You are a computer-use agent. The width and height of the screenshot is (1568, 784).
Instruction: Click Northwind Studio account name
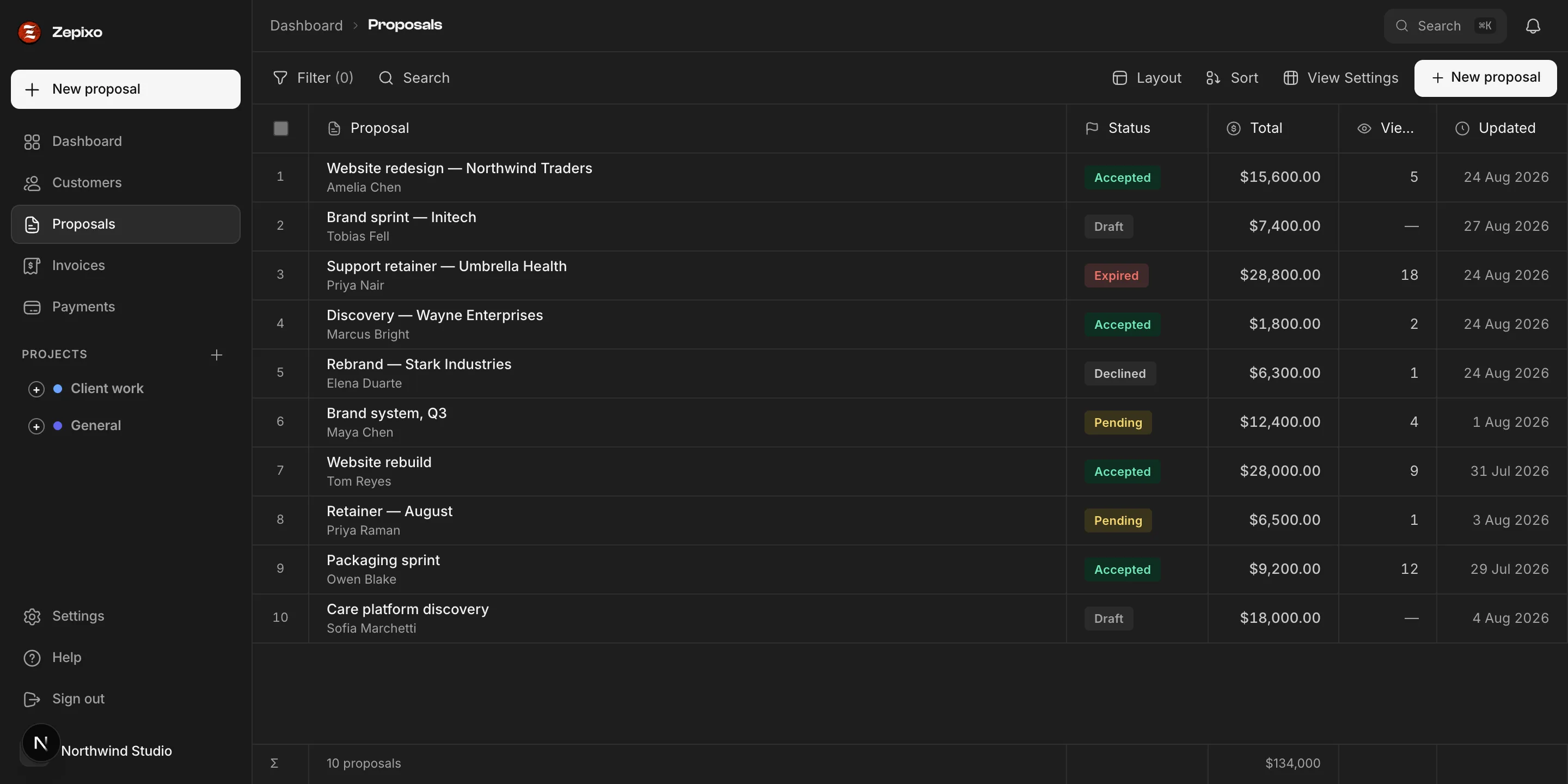click(117, 751)
